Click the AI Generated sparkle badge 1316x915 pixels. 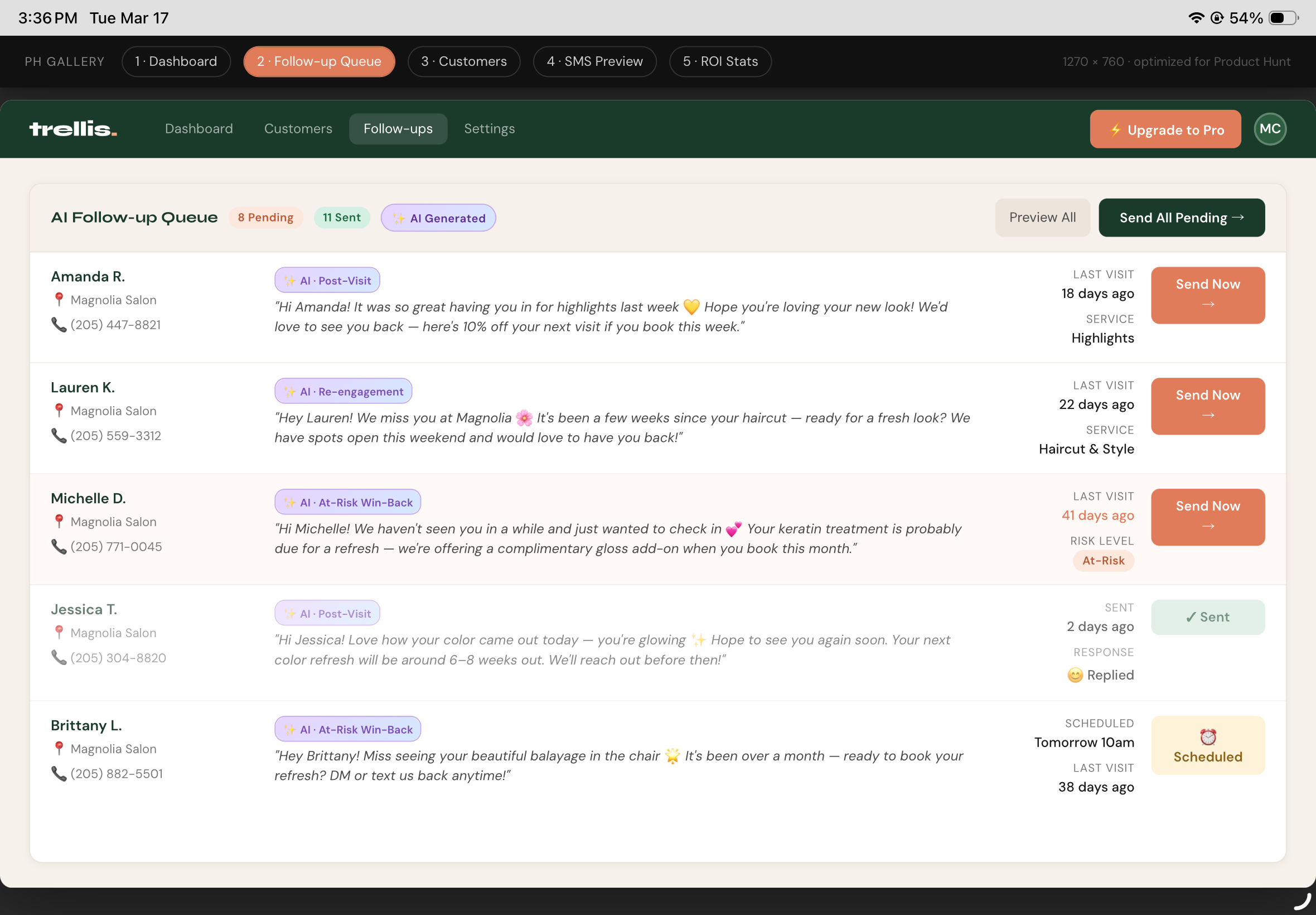point(438,218)
